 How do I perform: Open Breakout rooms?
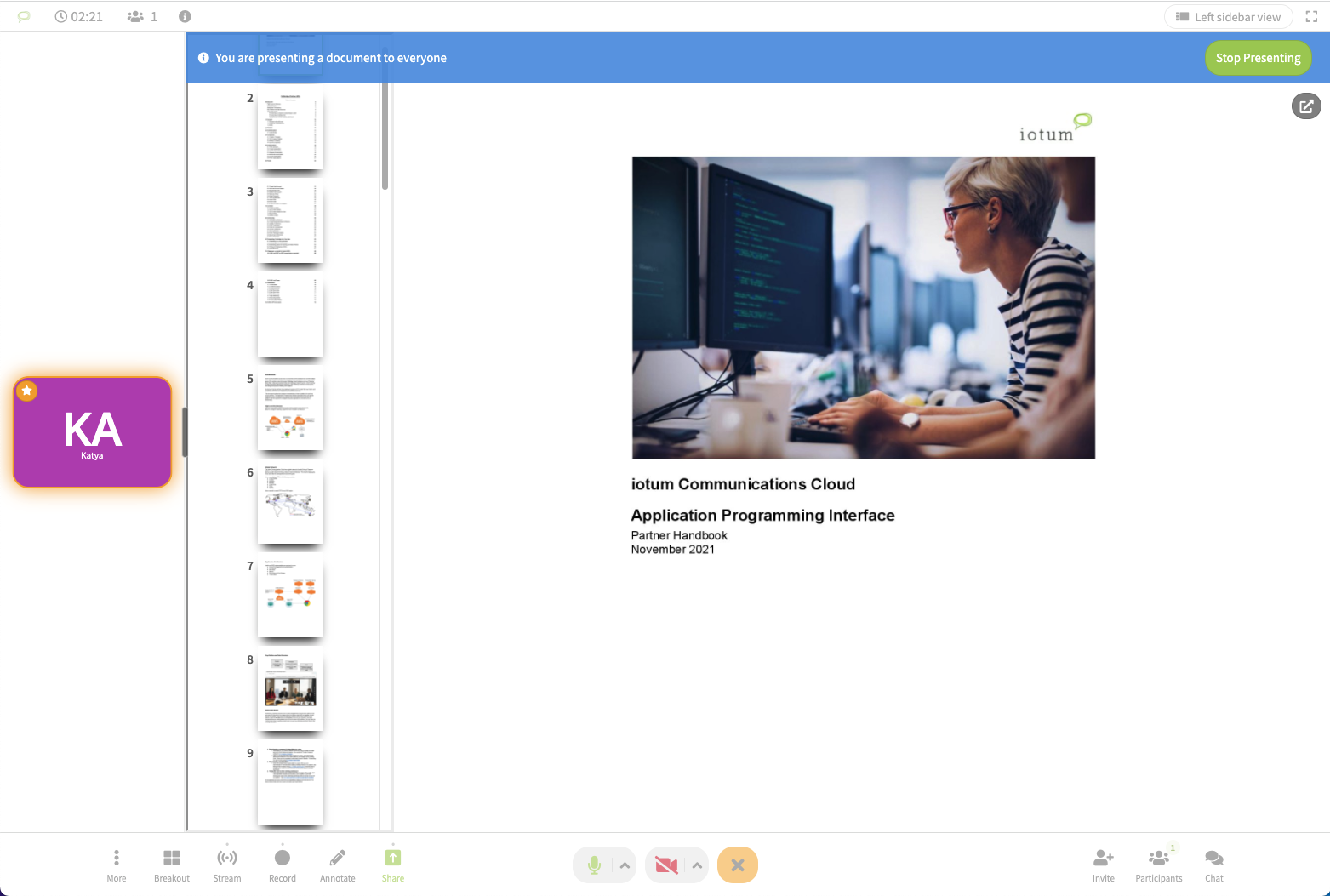click(x=172, y=865)
